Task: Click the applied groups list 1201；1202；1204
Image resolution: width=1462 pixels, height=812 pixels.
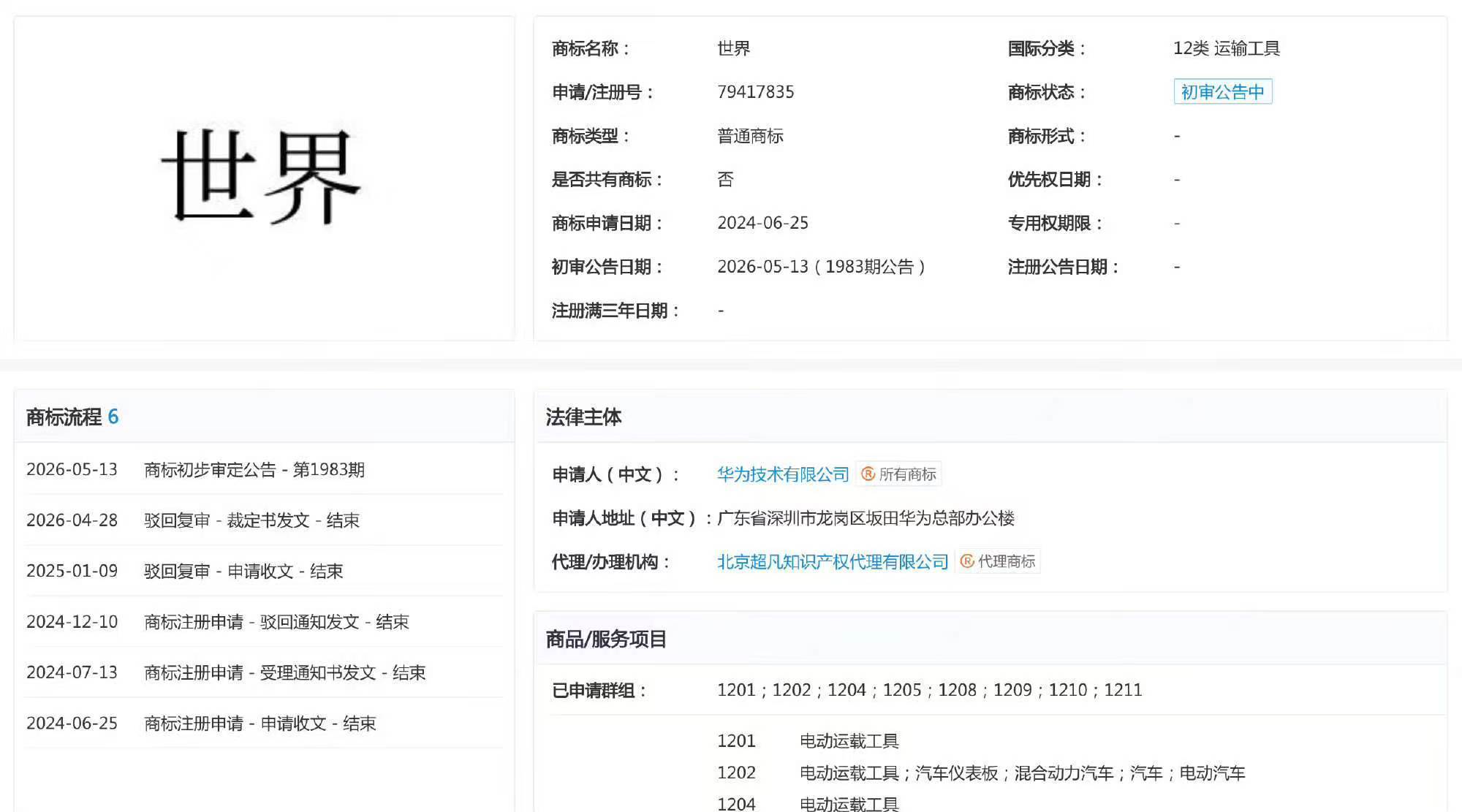Action: tap(930, 690)
